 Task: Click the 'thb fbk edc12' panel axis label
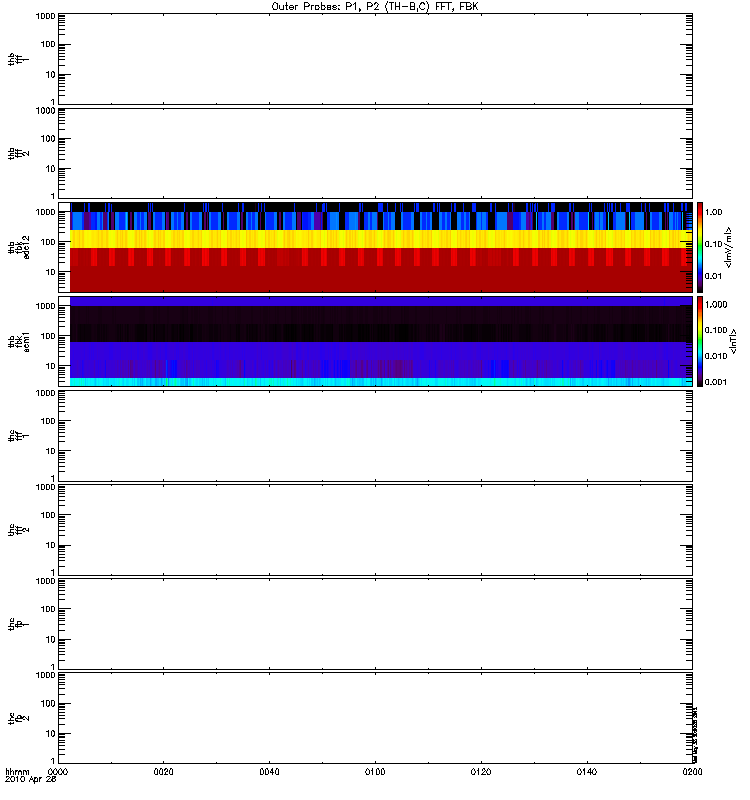click(x=18, y=247)
